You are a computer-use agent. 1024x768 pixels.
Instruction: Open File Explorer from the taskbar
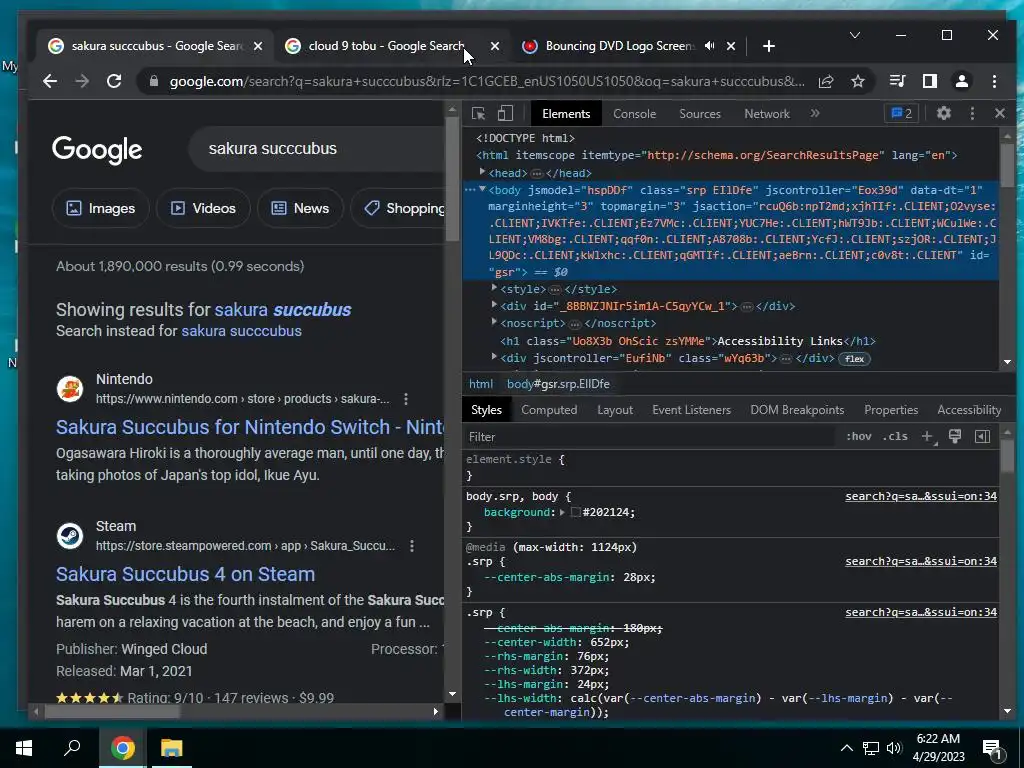[x=172, y=748]
